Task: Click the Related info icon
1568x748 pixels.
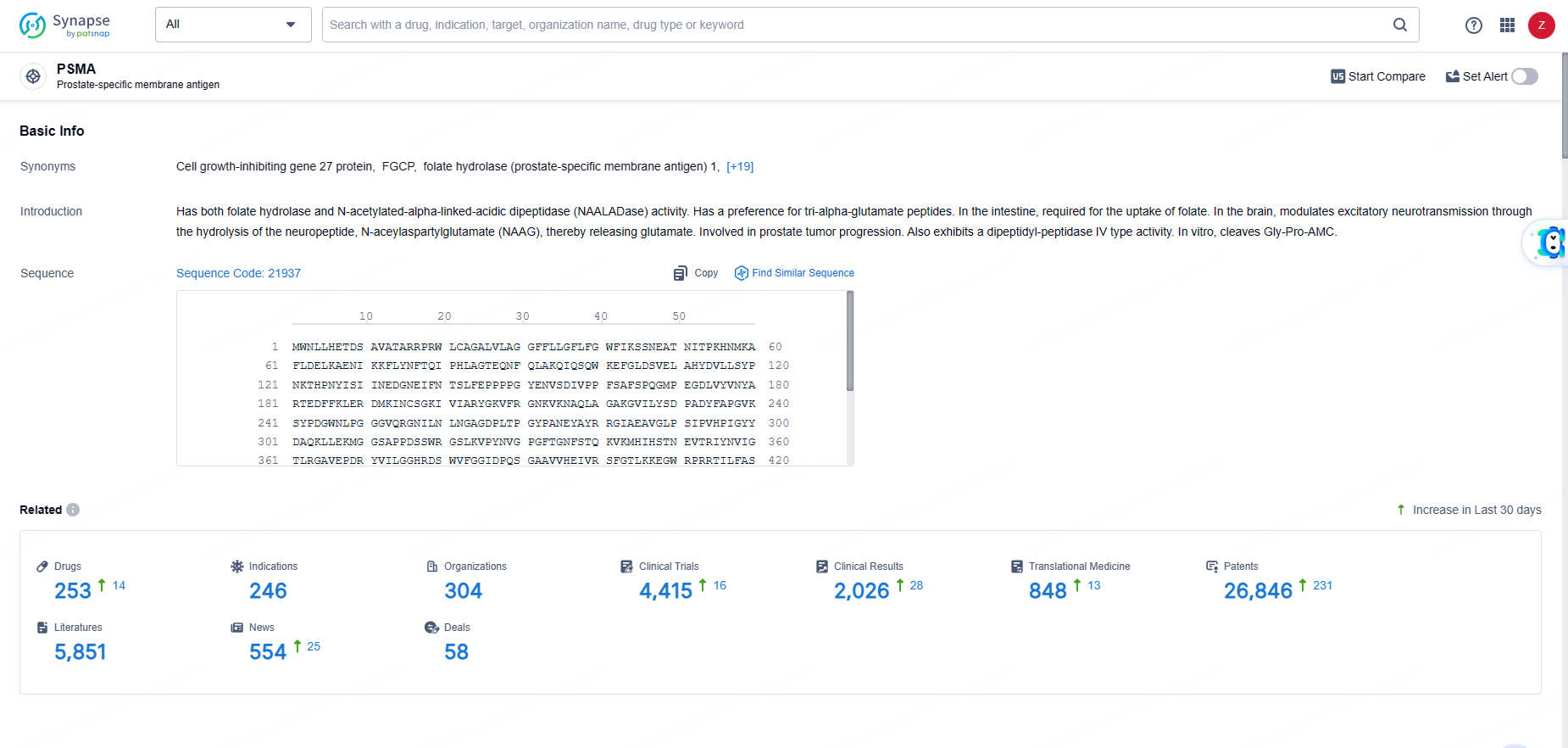Action: pyautogui.click(x=73, y=510)
